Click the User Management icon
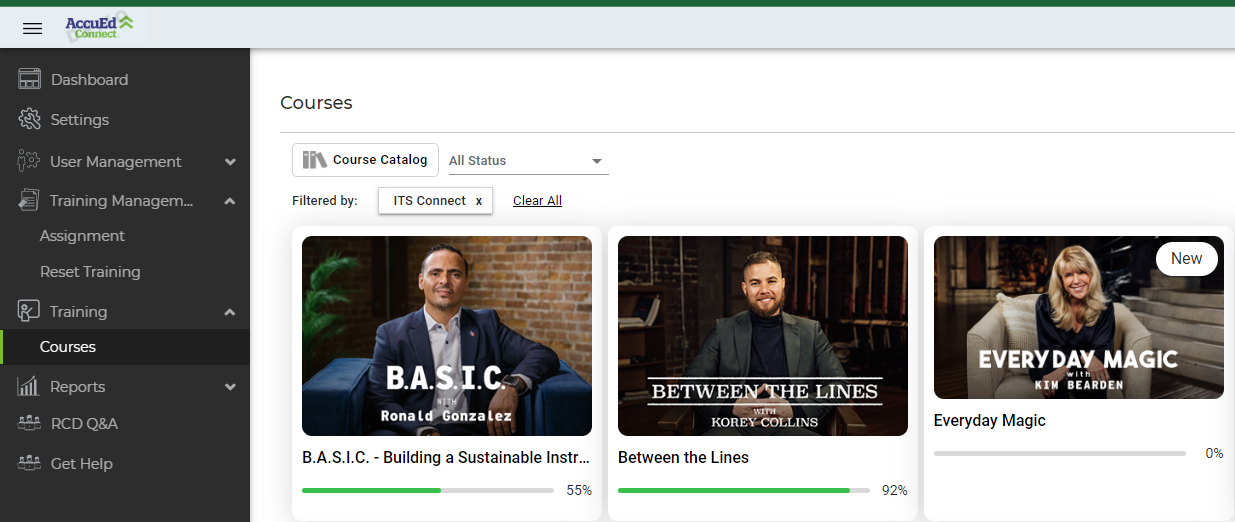Image resolution: width=1235 pixels, height=522 pixels. pos(29,161)
